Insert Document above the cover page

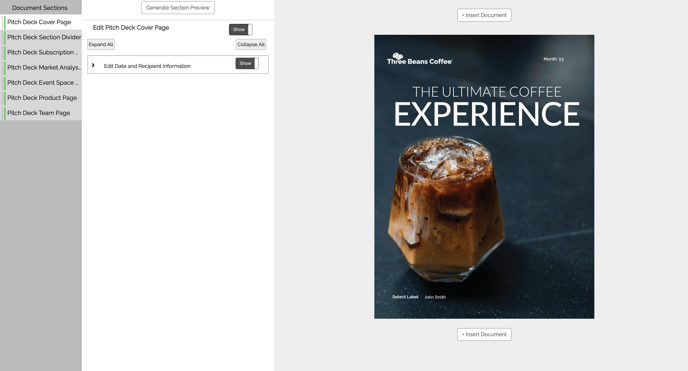[x=484, y=15]
